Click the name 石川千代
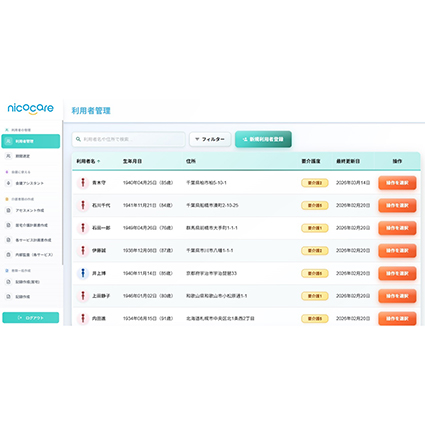The width and height of the screenshot is (425, 425). point(101,205)
